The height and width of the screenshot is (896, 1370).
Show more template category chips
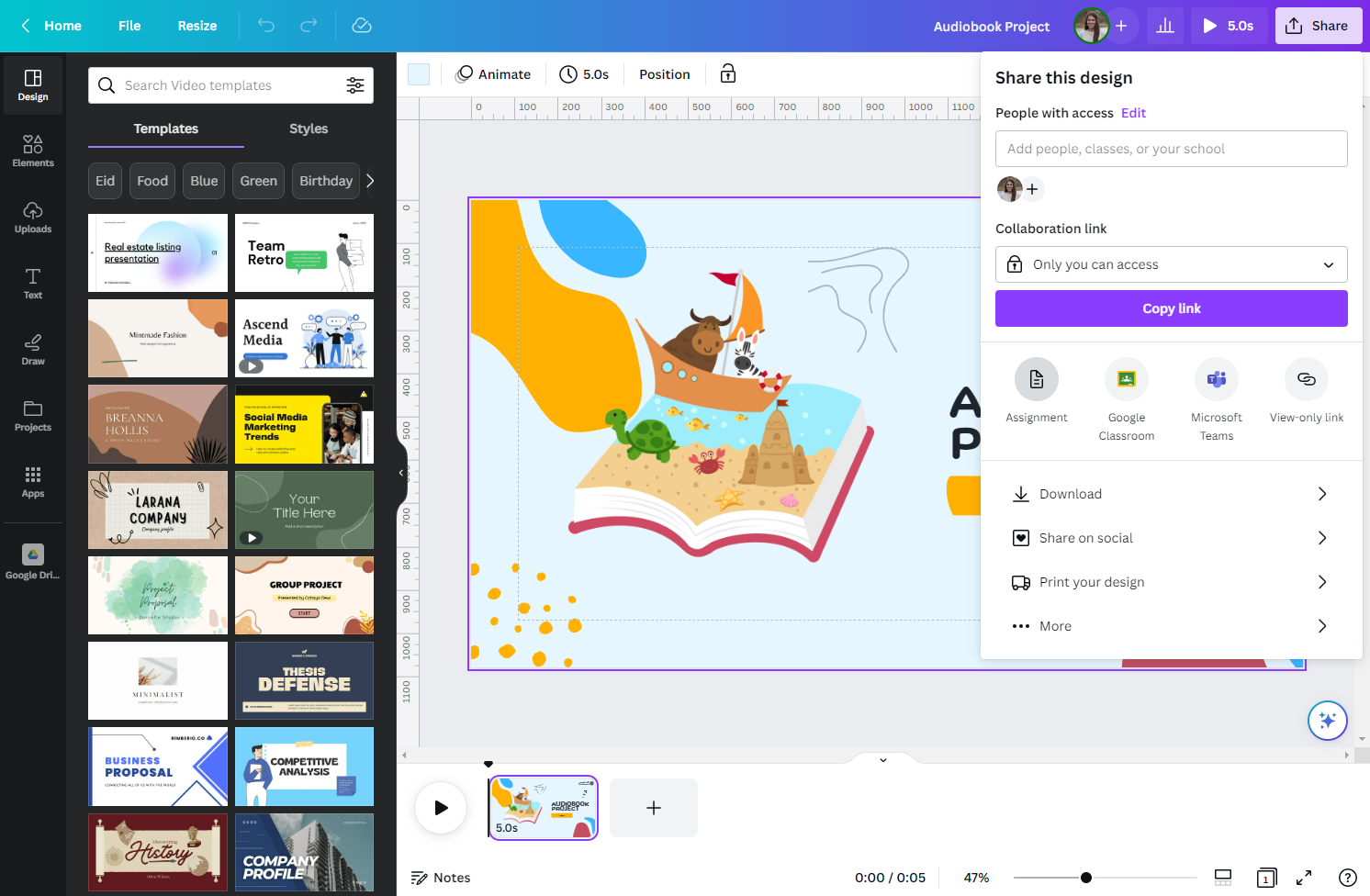click(x=370, y=181)
